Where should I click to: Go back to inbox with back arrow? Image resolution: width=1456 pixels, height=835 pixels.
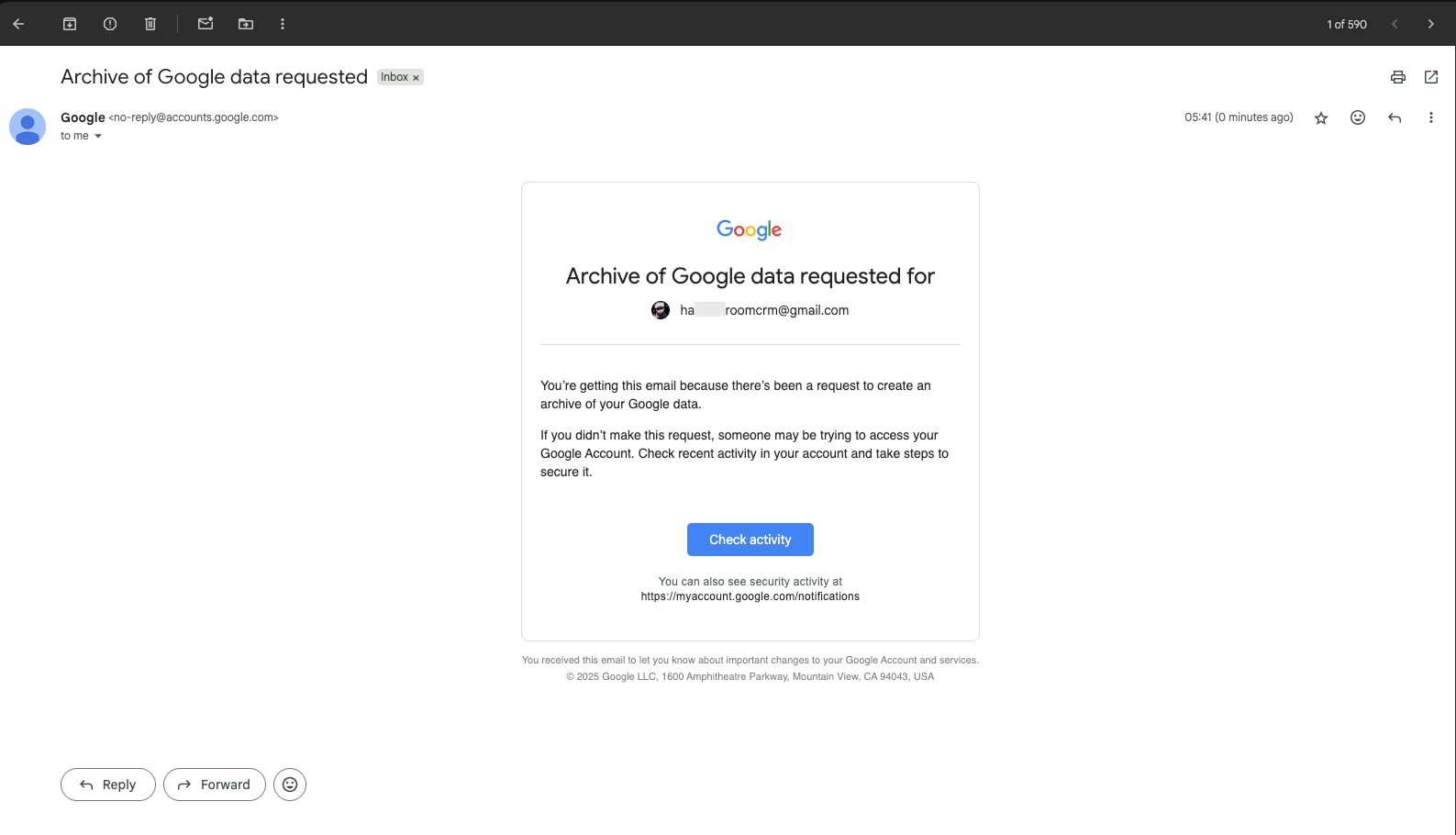tap(18, 24)
